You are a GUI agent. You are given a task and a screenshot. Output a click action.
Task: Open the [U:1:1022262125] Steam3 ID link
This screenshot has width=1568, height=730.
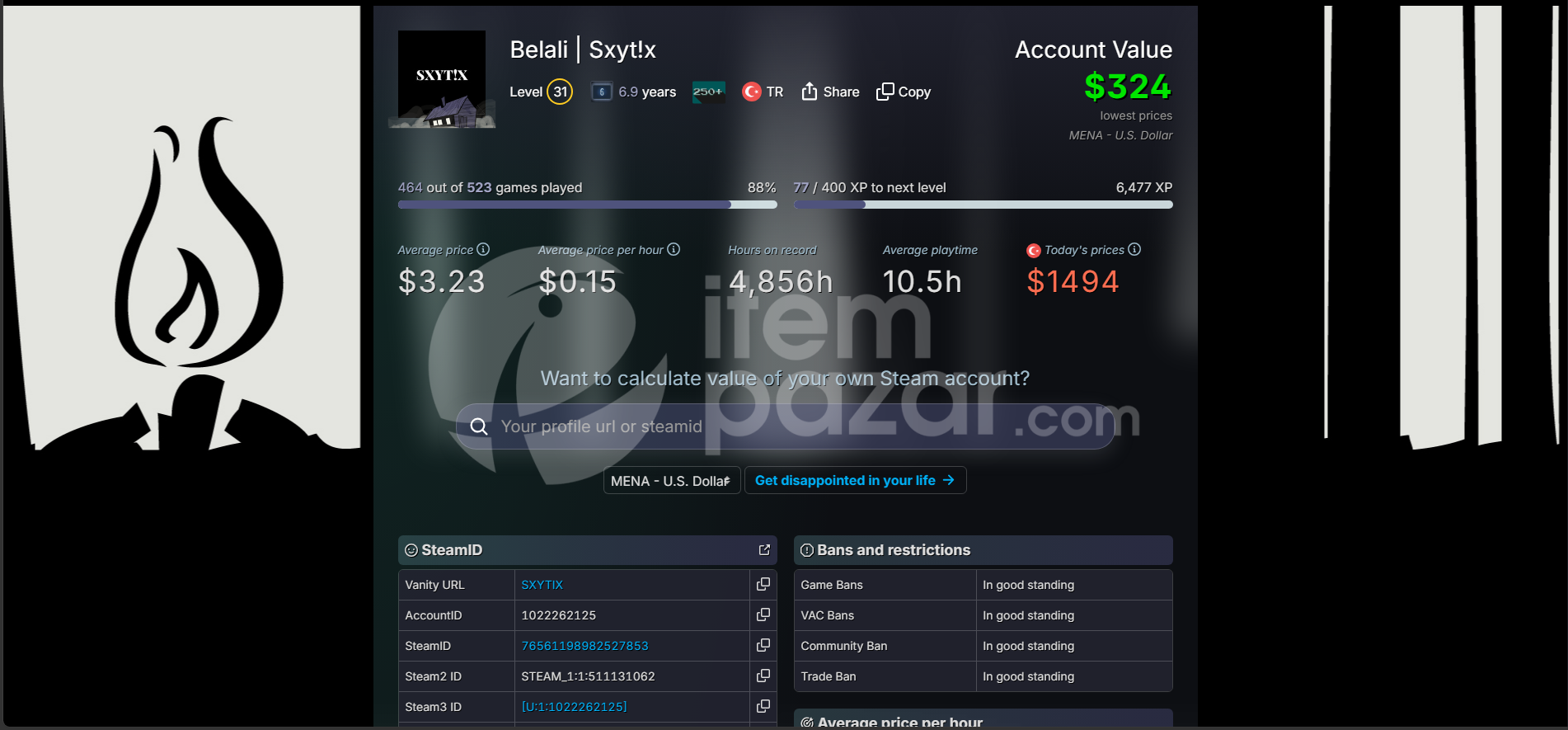[x=574, y=707]
